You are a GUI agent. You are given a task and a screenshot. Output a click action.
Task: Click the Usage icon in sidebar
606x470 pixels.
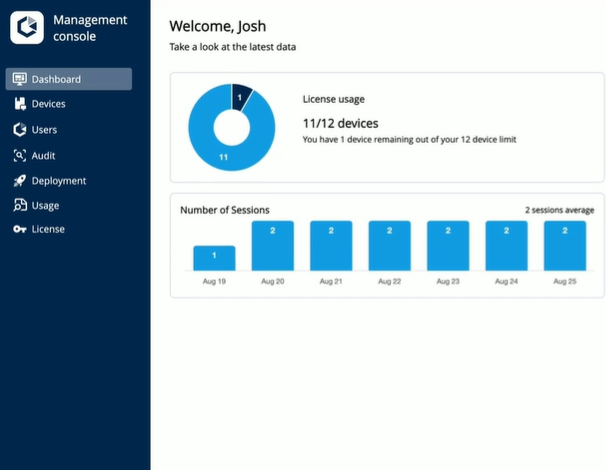point(19,205)
